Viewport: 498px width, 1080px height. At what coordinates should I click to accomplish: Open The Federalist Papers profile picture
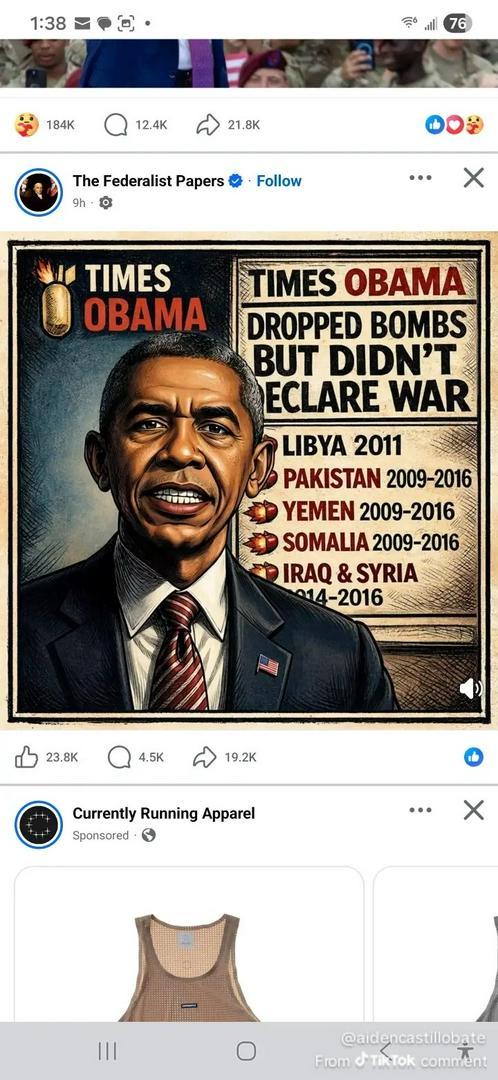[39, 192]
